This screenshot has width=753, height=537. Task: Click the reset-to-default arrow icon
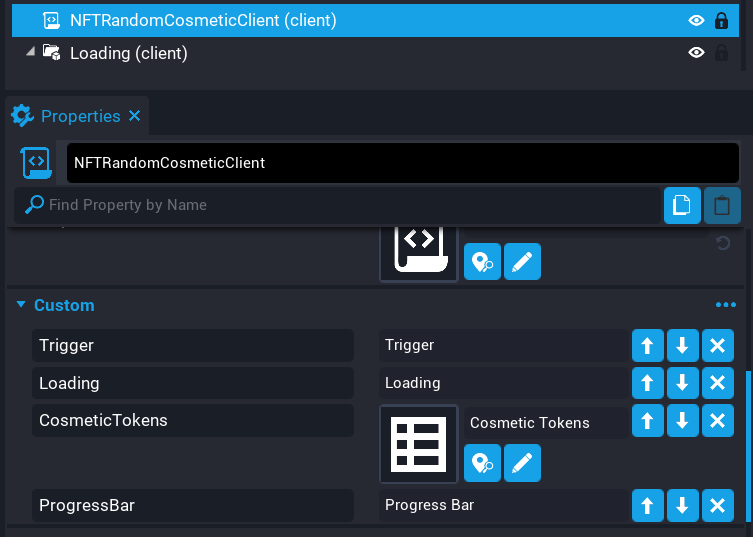coord(722,243)
